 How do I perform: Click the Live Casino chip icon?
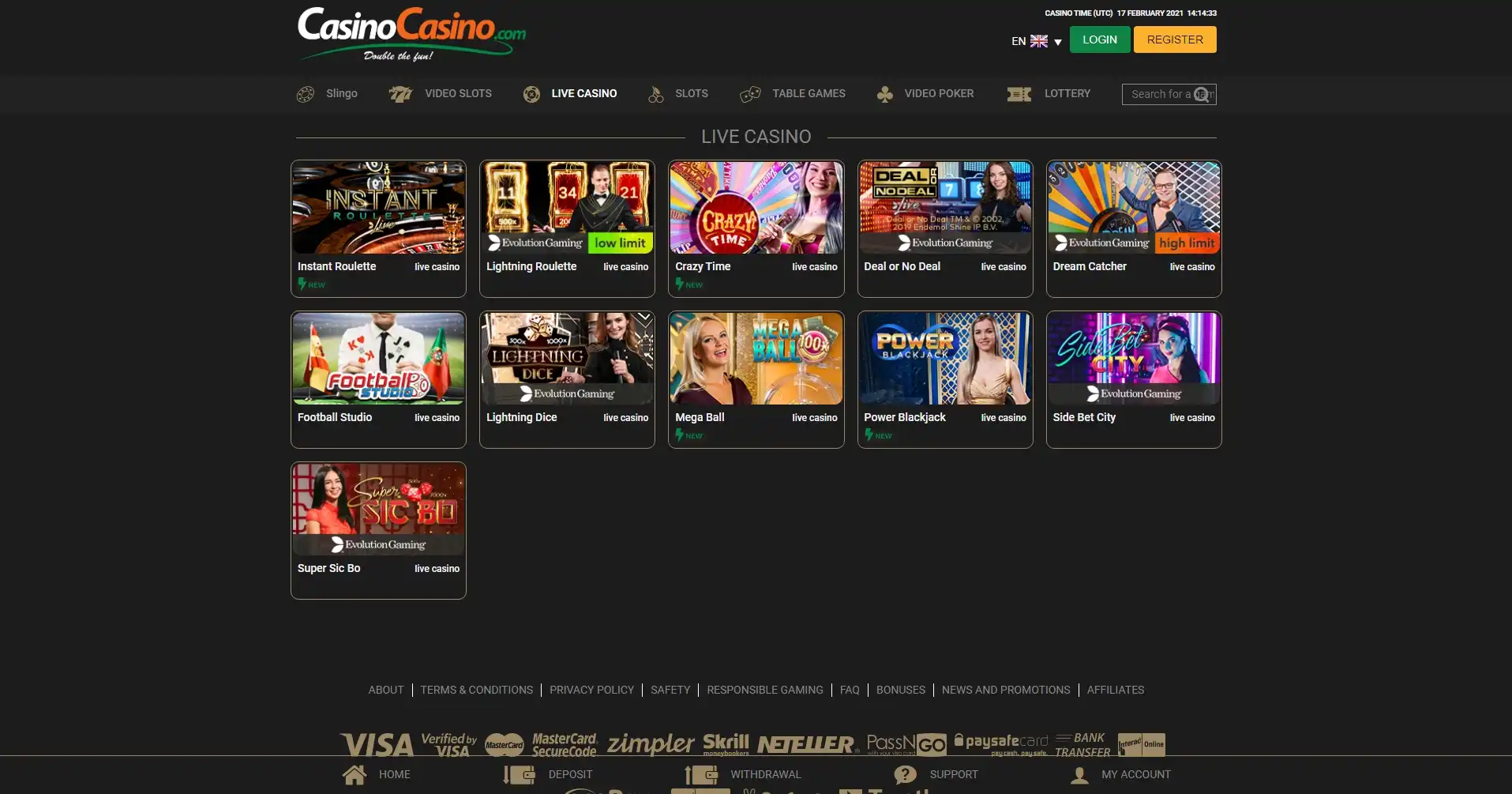(531, 94)
